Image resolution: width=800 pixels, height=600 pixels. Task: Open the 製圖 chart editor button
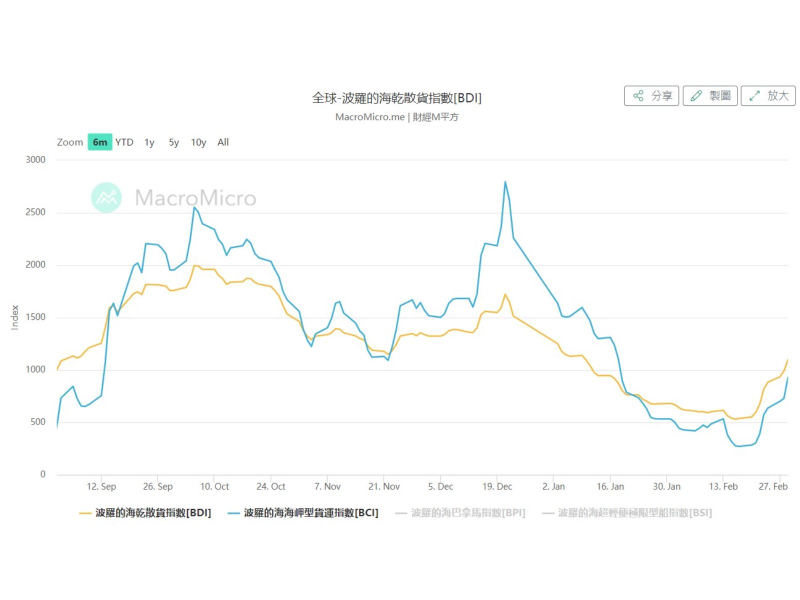(x=710, y=96)
